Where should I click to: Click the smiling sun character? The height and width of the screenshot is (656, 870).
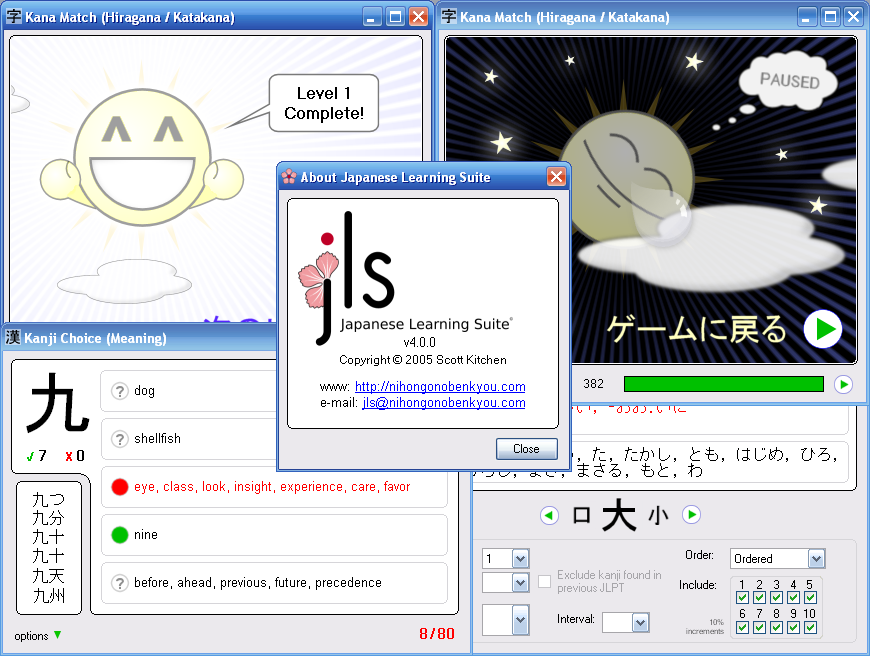pyautogui.click(x=142, y=158)
